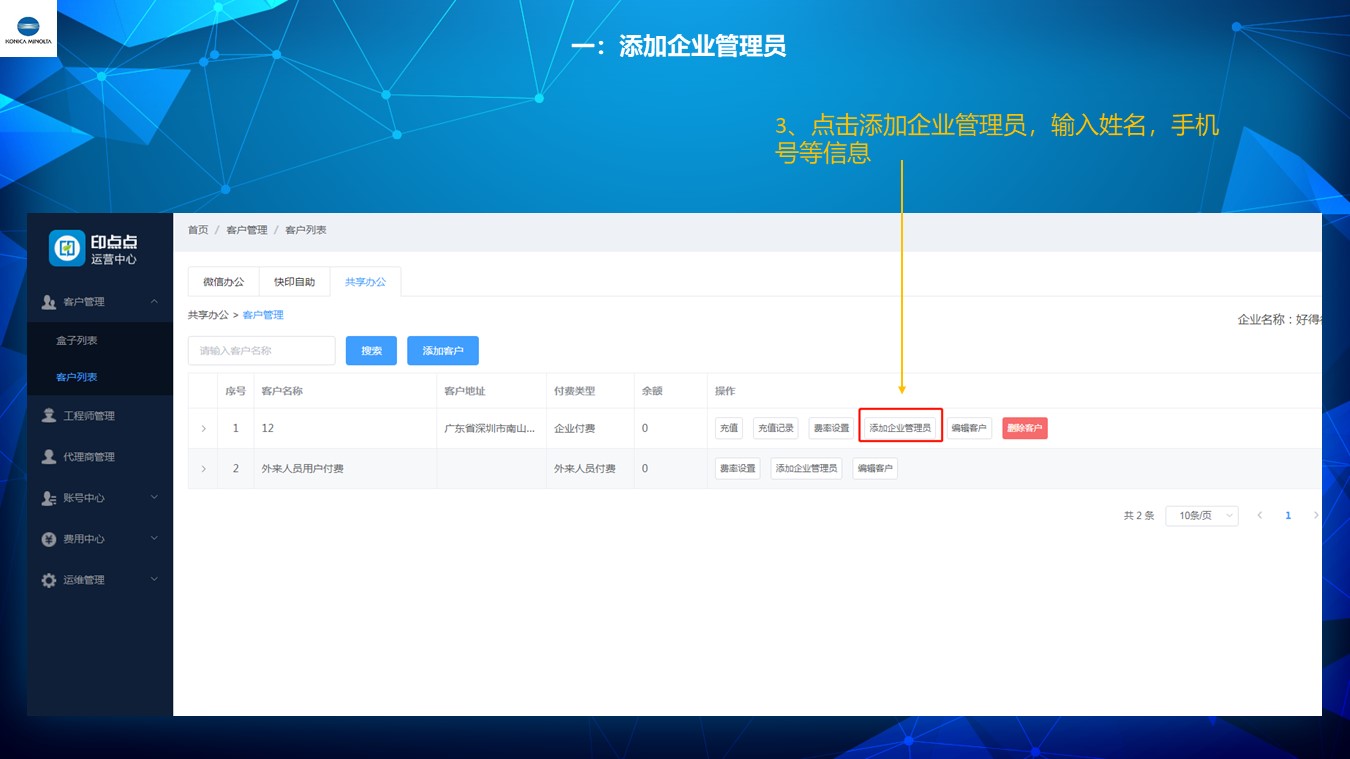Collapse the 客户管理 sidebar menu arrow
The width and height of the screenshot is (1350, 759).
pyautogui.click(x=154, y=301)
